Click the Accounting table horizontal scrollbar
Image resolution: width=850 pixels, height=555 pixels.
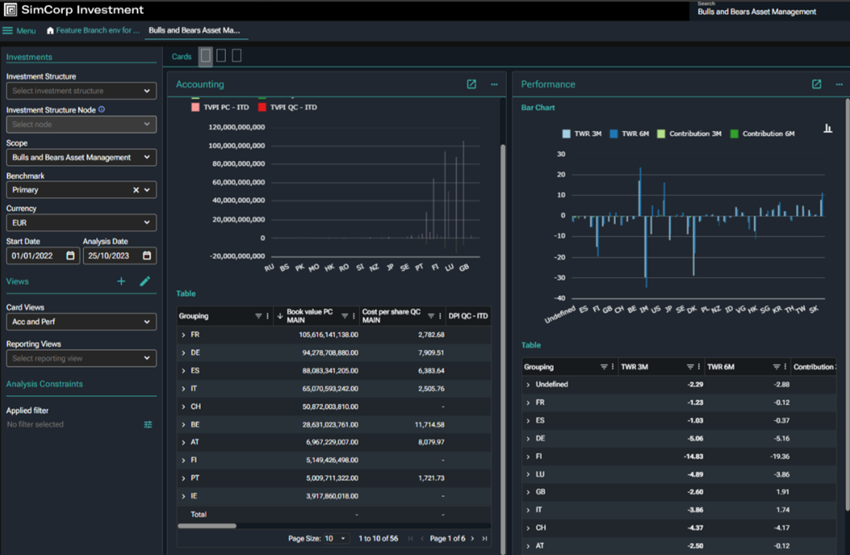pyautogui.click(x=207, y=526)
